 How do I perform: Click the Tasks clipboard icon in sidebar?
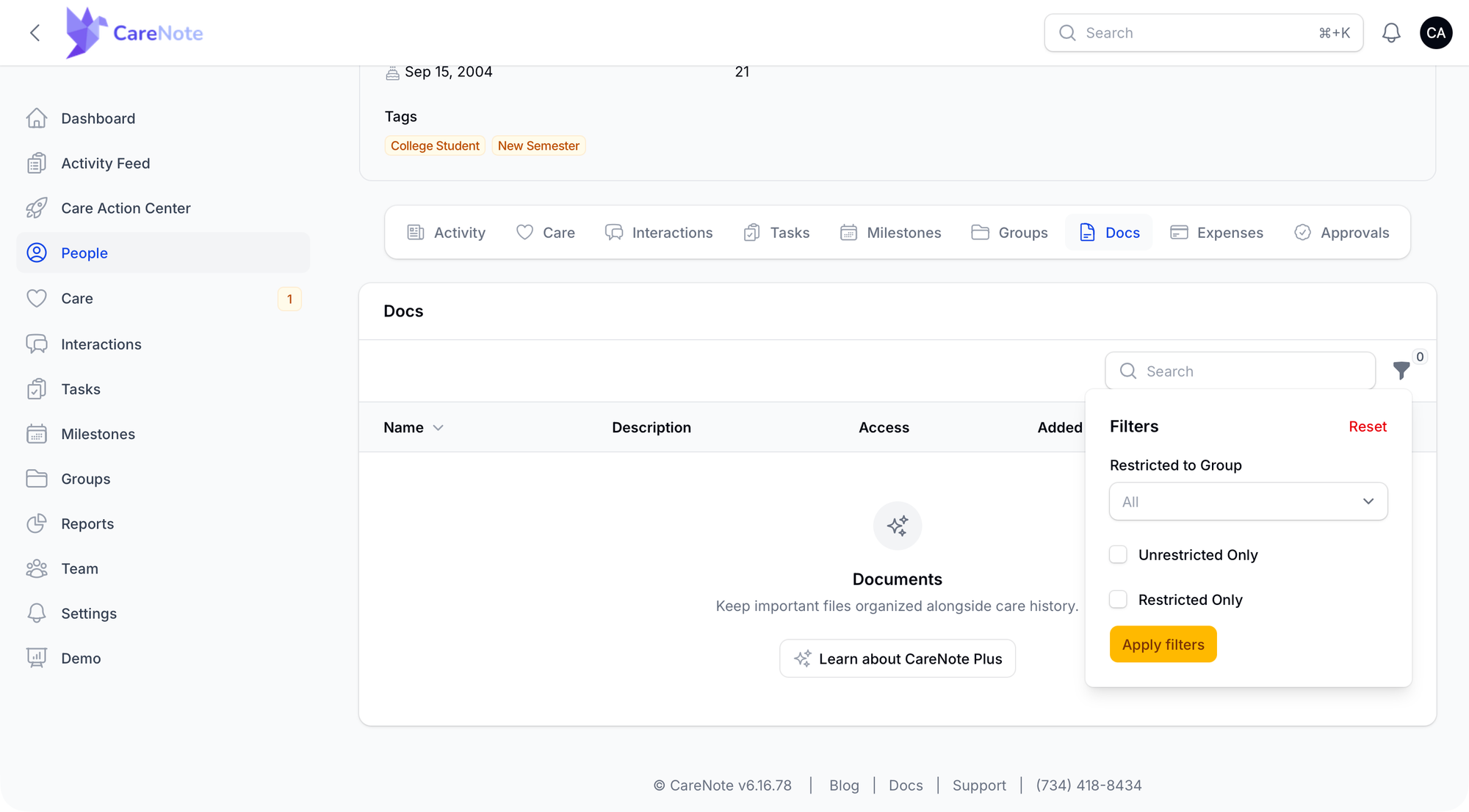point(37,389)
